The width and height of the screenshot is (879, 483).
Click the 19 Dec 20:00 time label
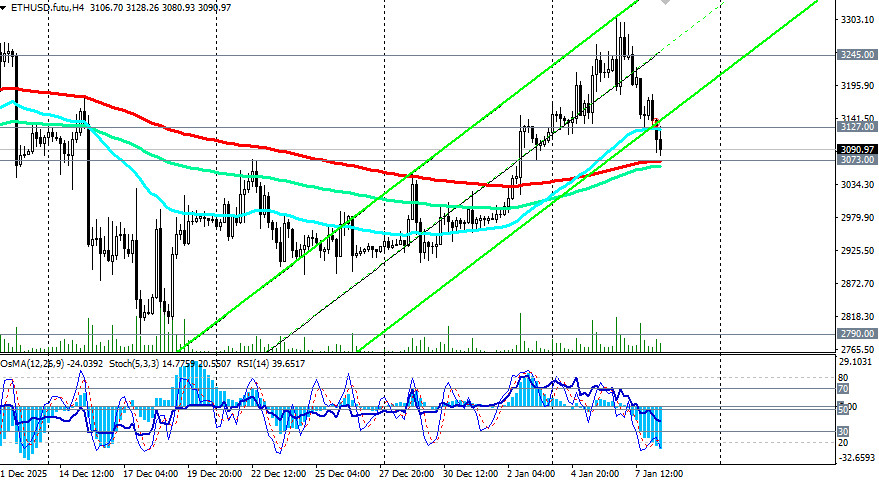click(x=215, y=473)
